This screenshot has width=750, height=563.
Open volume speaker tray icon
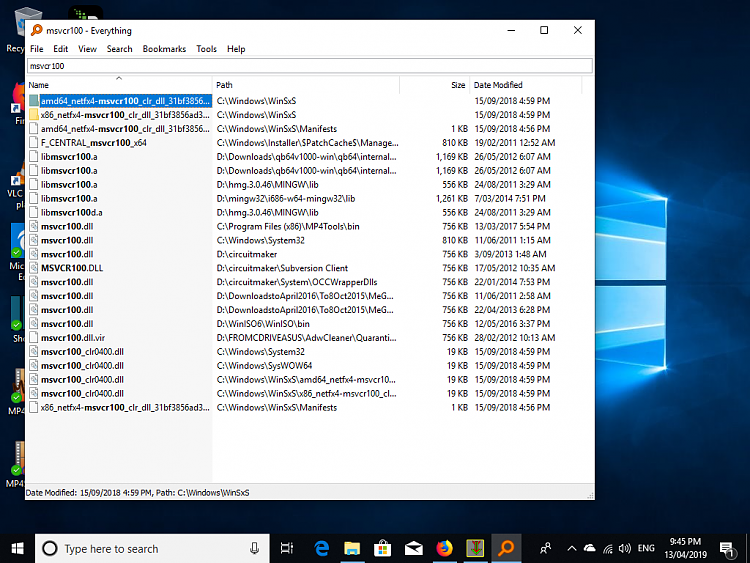pyautogui.click(x=624, y=549)
